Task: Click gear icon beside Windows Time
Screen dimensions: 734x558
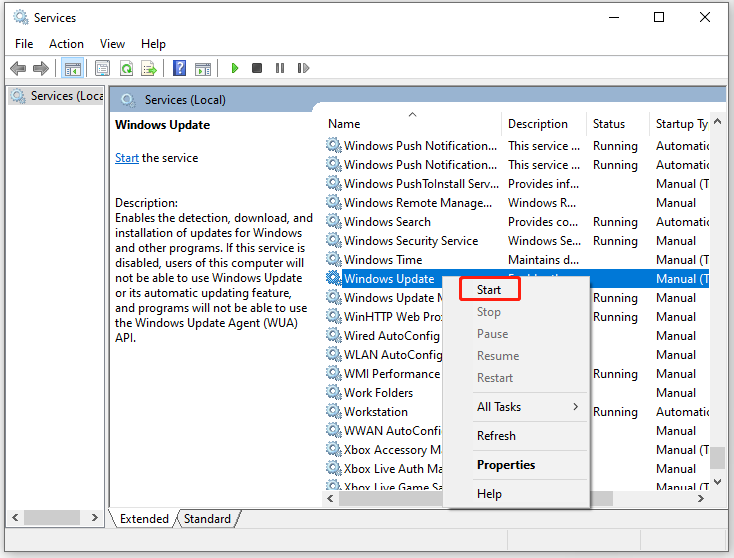Action: (x=334, y=259)
